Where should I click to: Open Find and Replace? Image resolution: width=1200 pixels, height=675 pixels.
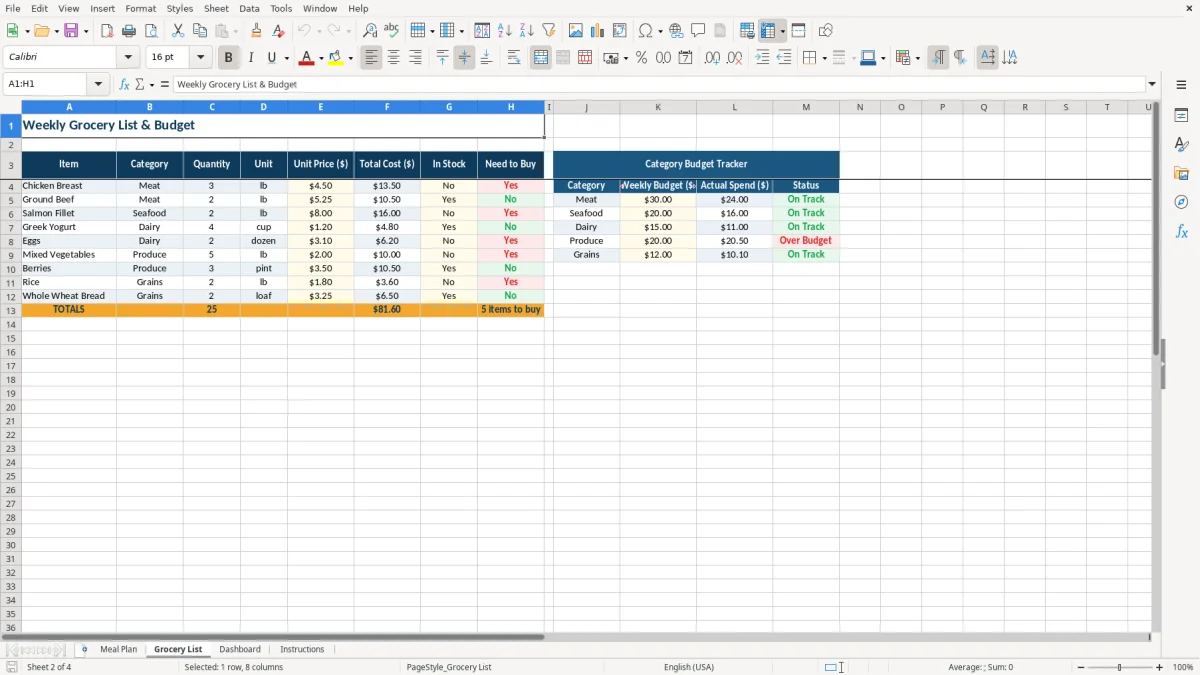[370, 31]
